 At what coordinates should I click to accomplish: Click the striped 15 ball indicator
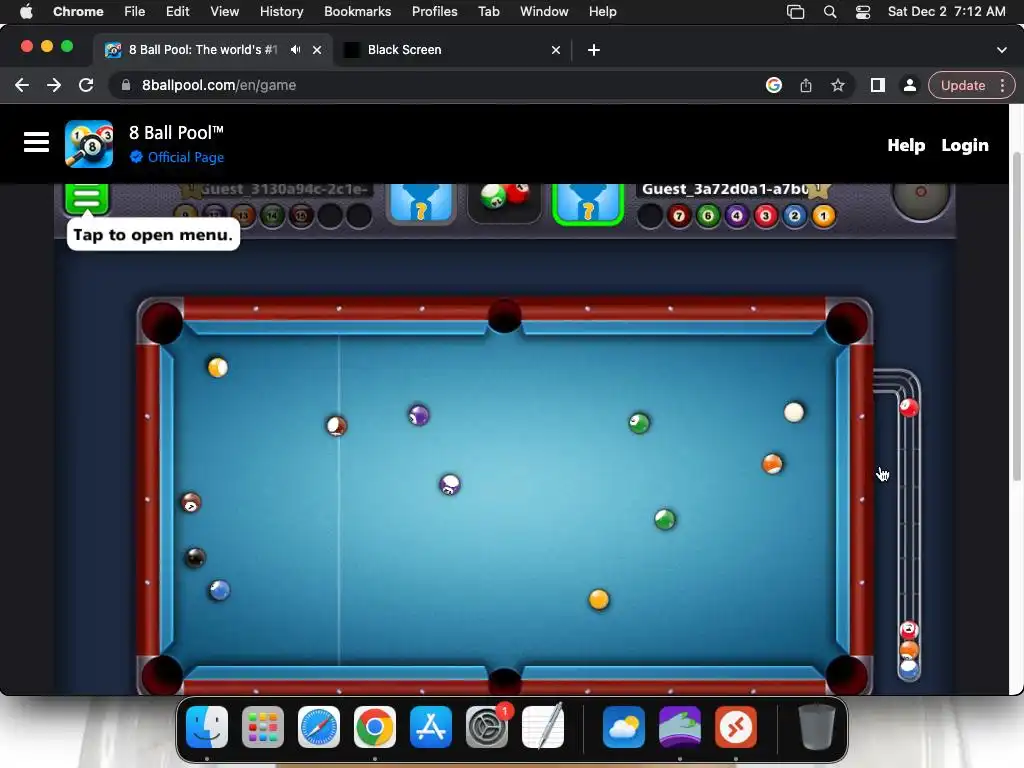(x=301, y=216)
